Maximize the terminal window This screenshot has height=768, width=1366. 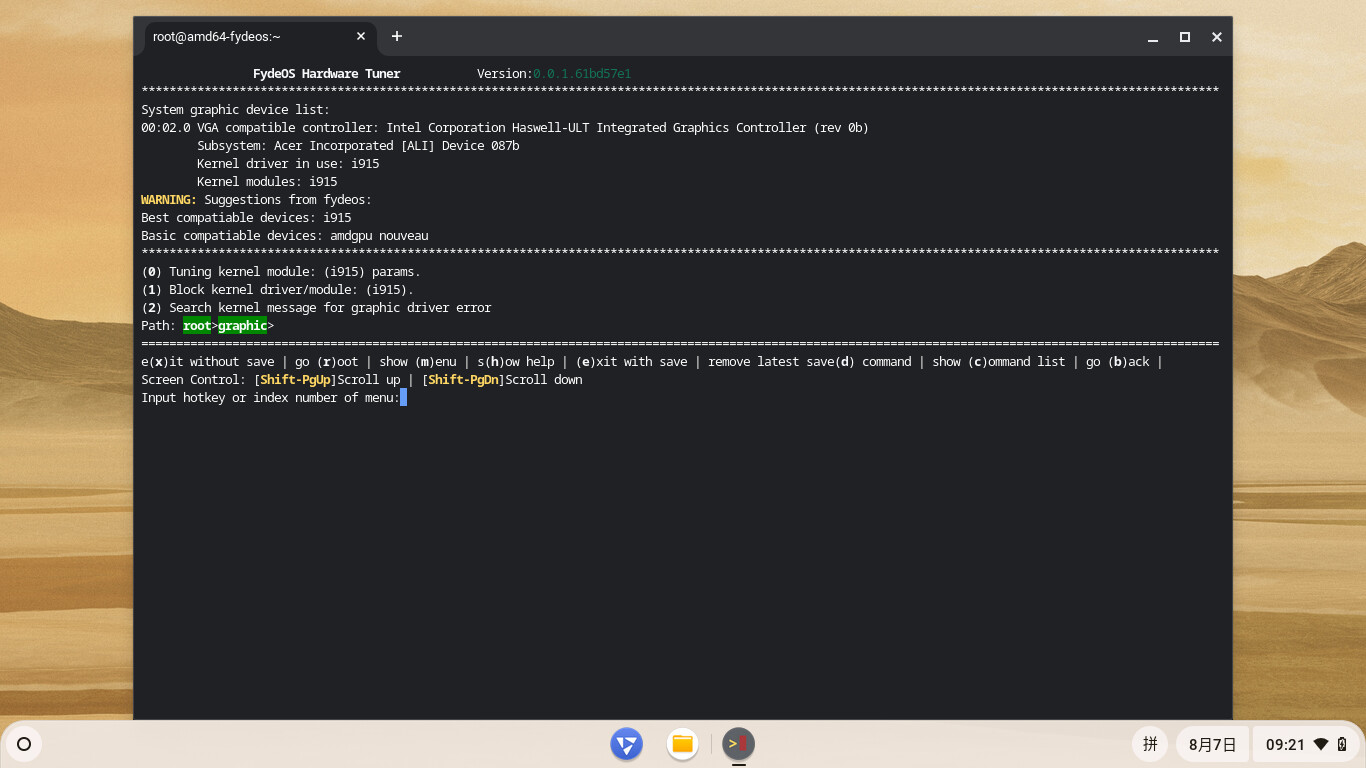tap(1185, 37)
